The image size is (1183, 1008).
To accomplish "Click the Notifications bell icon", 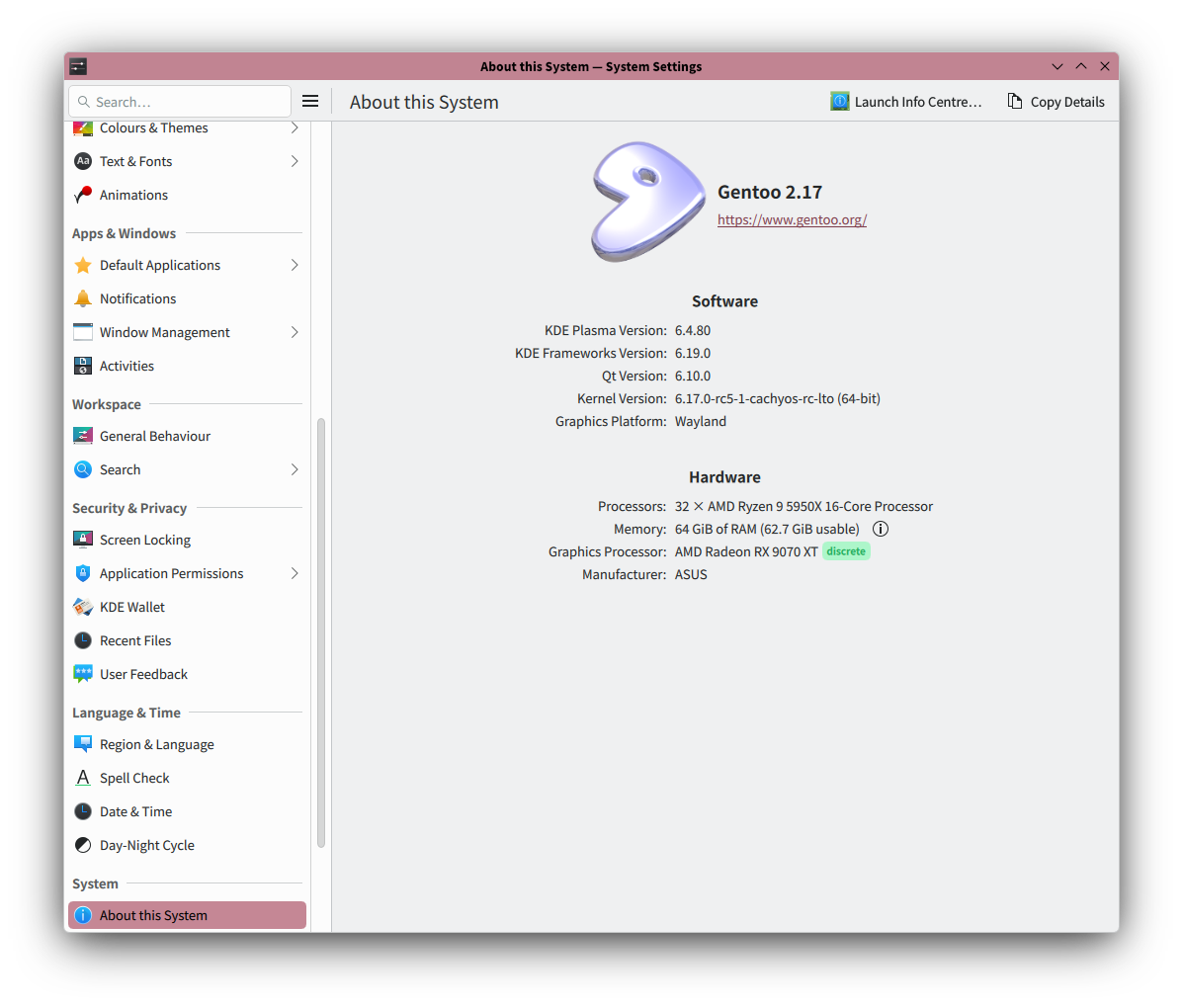I will (83, 298).
